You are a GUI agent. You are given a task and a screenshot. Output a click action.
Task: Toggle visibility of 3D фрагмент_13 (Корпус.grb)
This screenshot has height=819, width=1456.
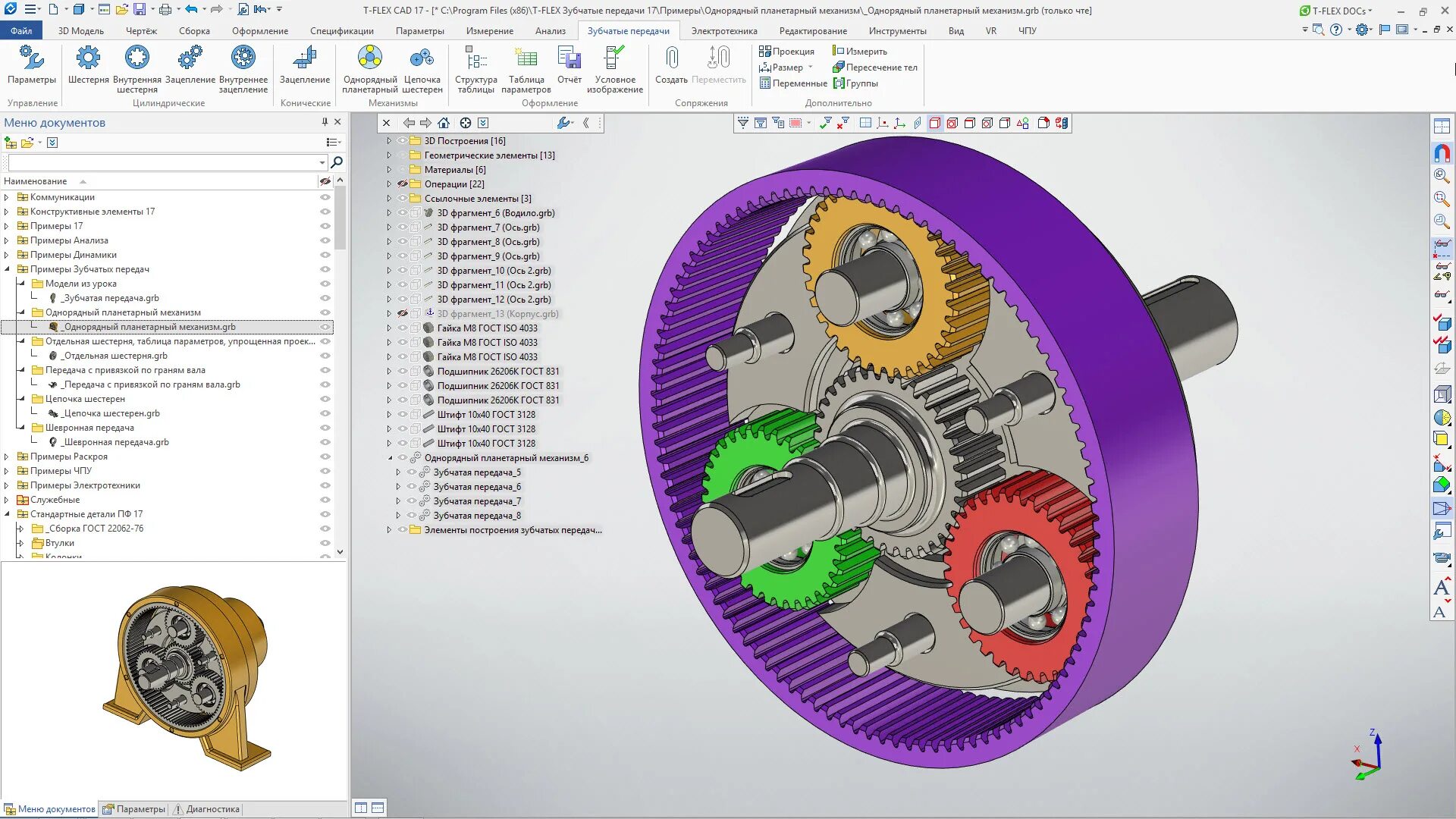coord(403,314)
